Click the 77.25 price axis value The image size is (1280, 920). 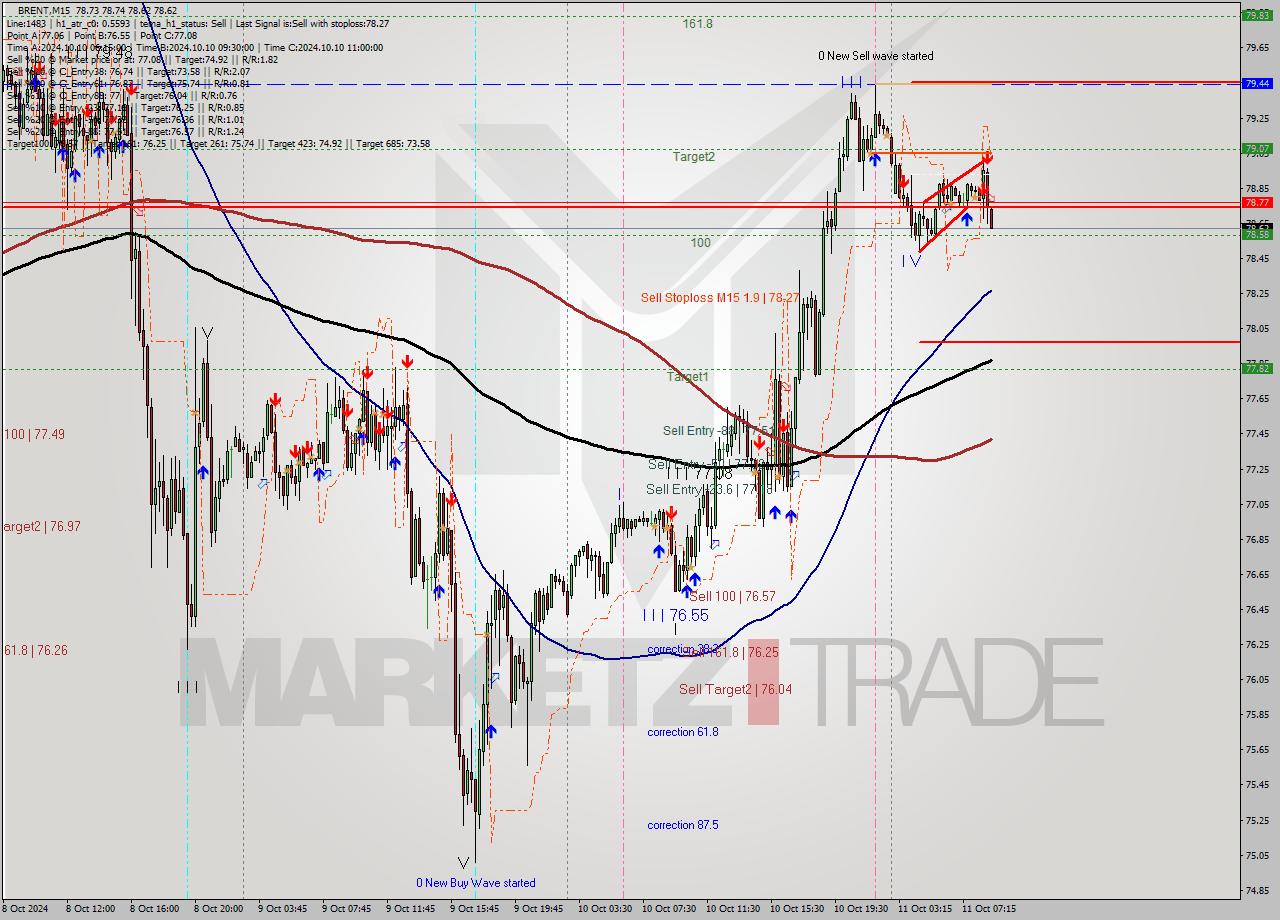pyautogui.click(x=1255, y=469)
